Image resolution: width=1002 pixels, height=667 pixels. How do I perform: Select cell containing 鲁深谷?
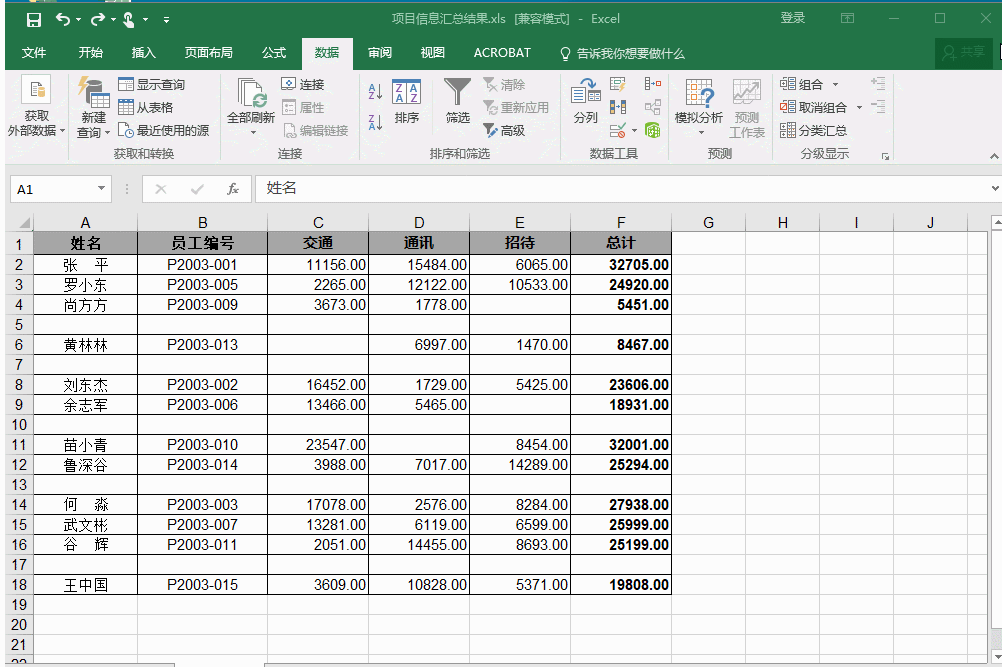tap(86, 465)
